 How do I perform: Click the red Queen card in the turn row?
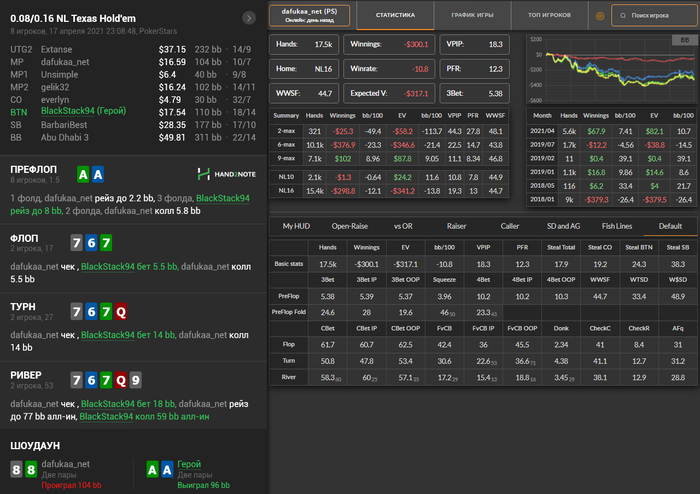point(121,311)
